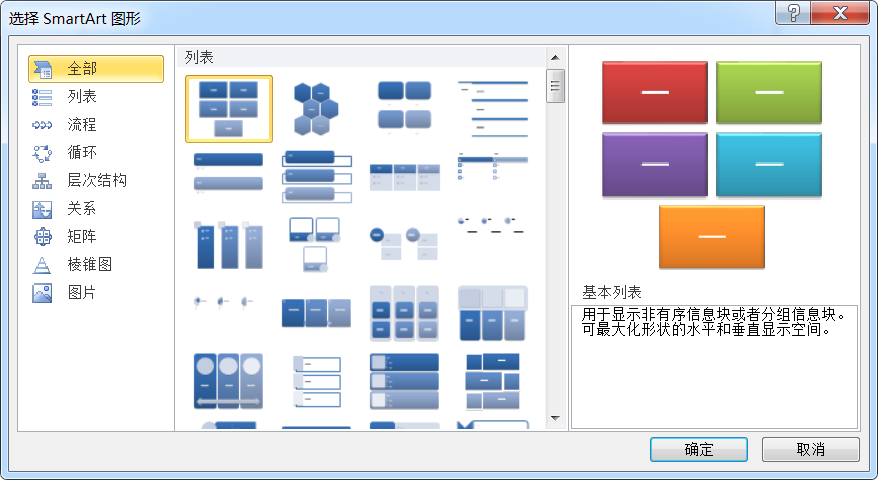This screenshot has width=878, height=480.
Task: Pick the grouped columns grid list layout
Action: tap(404, 313)
